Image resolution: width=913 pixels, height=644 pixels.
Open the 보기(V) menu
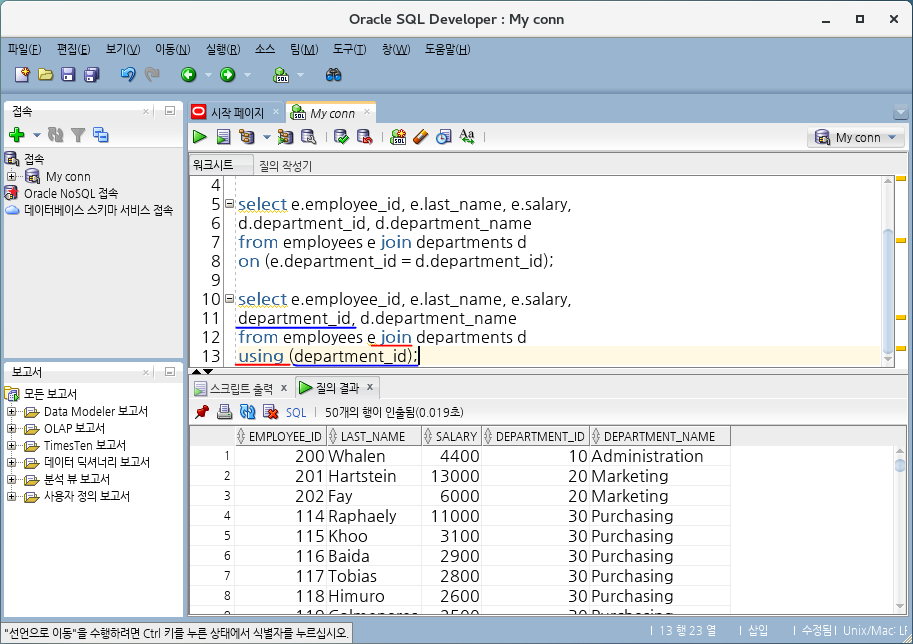(123, 49)
